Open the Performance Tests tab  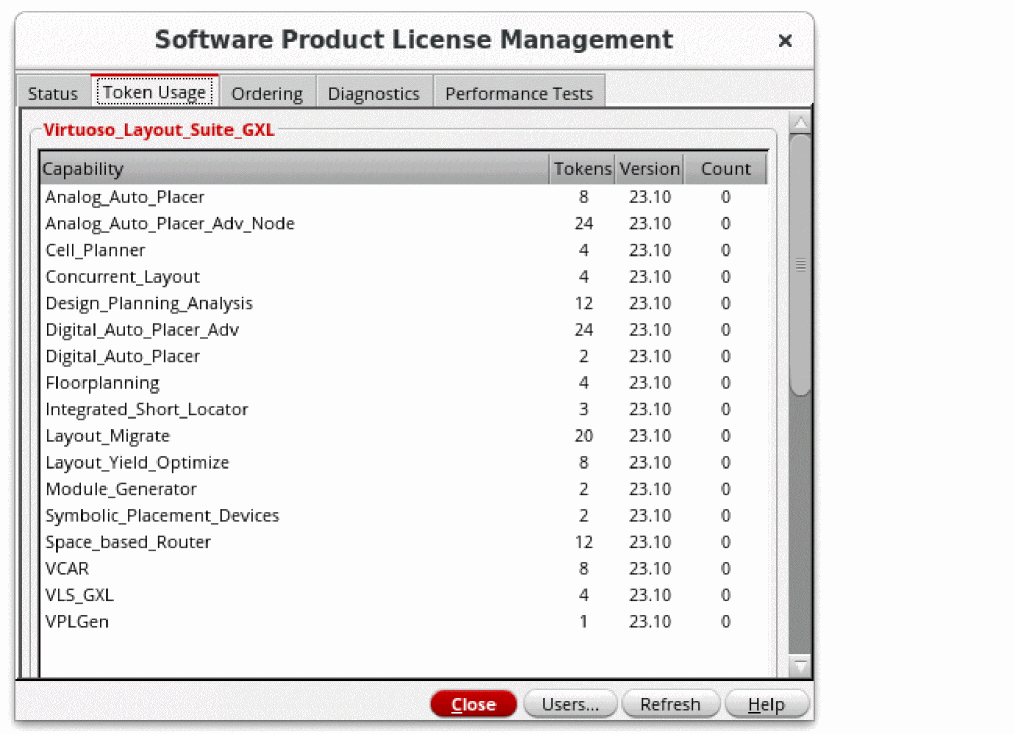518,93
